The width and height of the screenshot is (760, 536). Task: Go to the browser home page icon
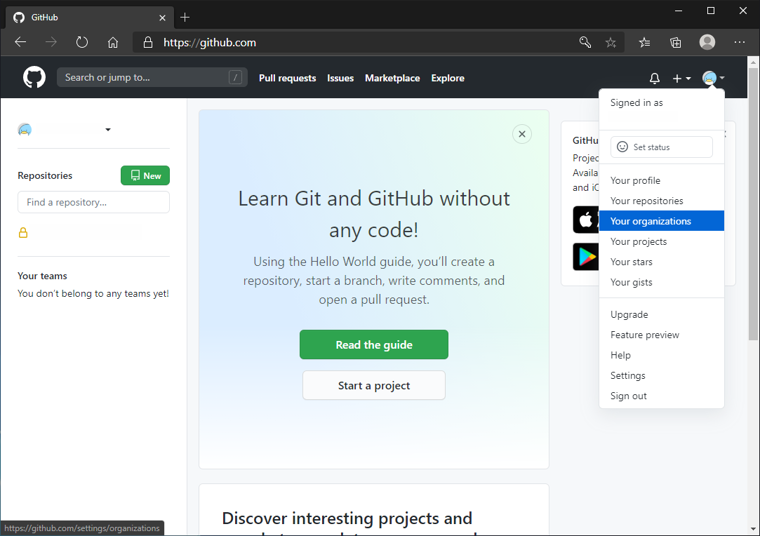[113, 42]
